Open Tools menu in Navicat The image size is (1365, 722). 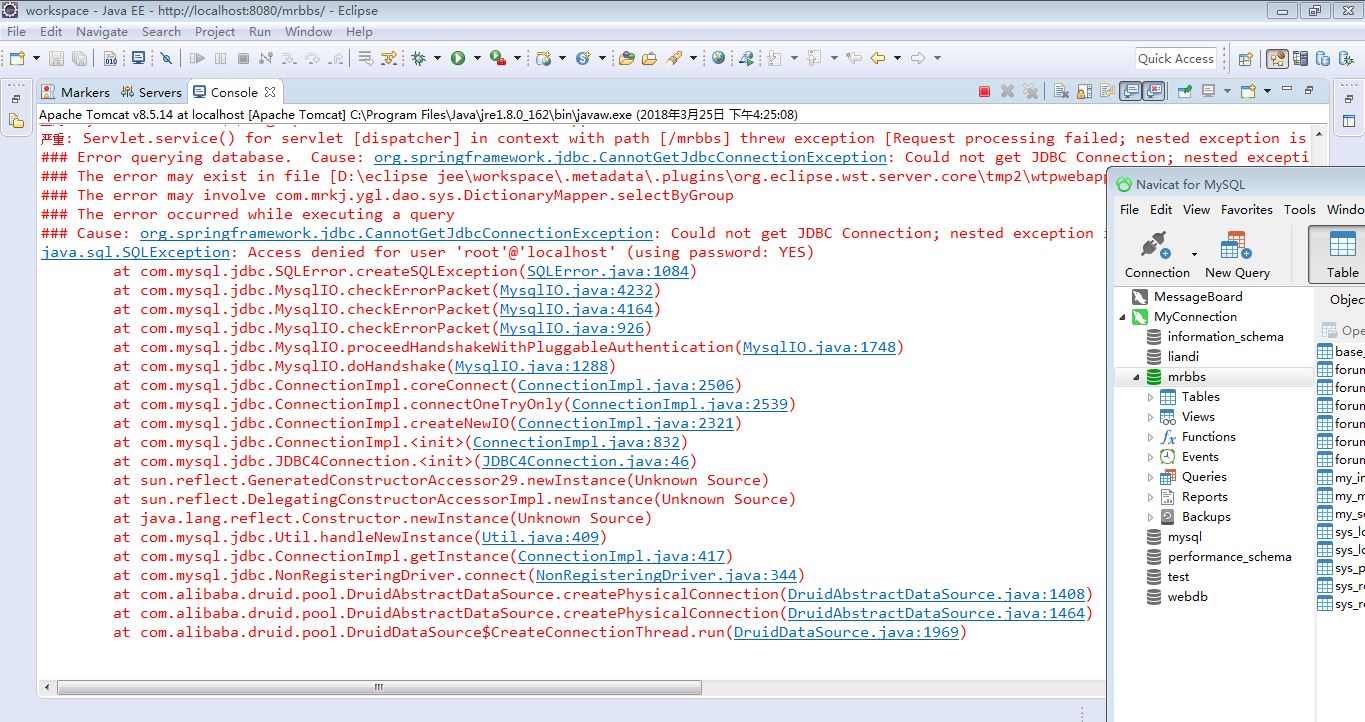click(1299, 209)
